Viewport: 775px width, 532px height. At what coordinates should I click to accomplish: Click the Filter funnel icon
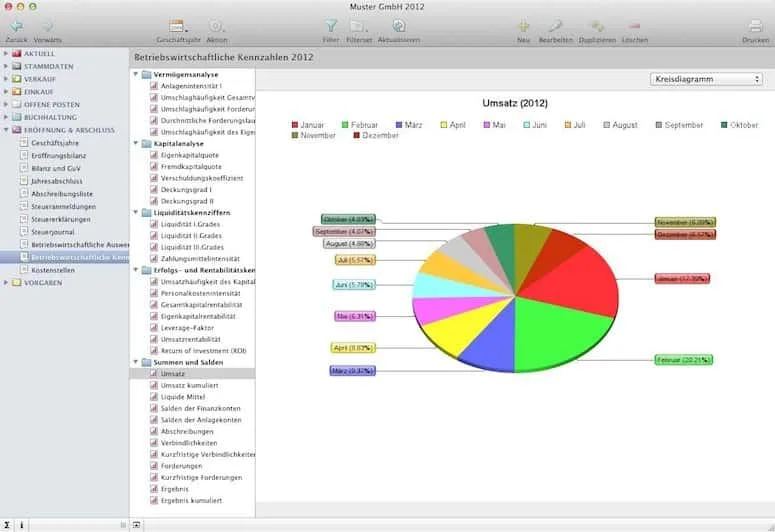click(331, 26)
